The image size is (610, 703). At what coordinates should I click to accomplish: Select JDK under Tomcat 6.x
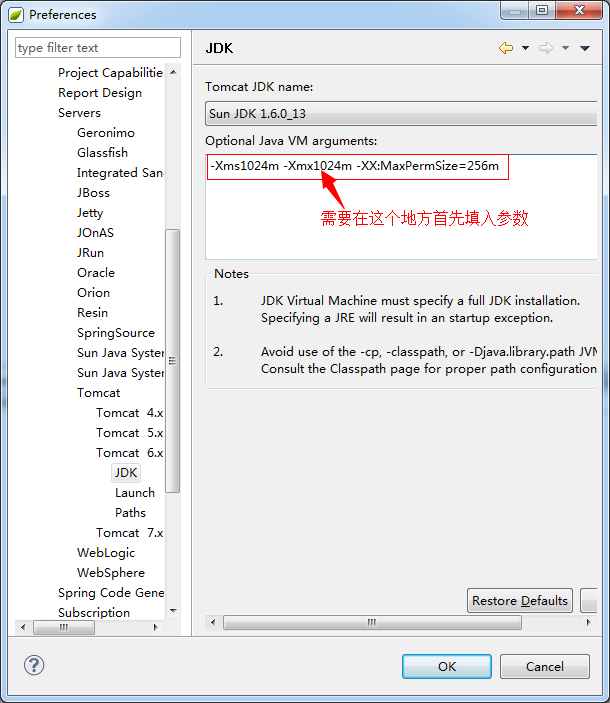point(126,473)
